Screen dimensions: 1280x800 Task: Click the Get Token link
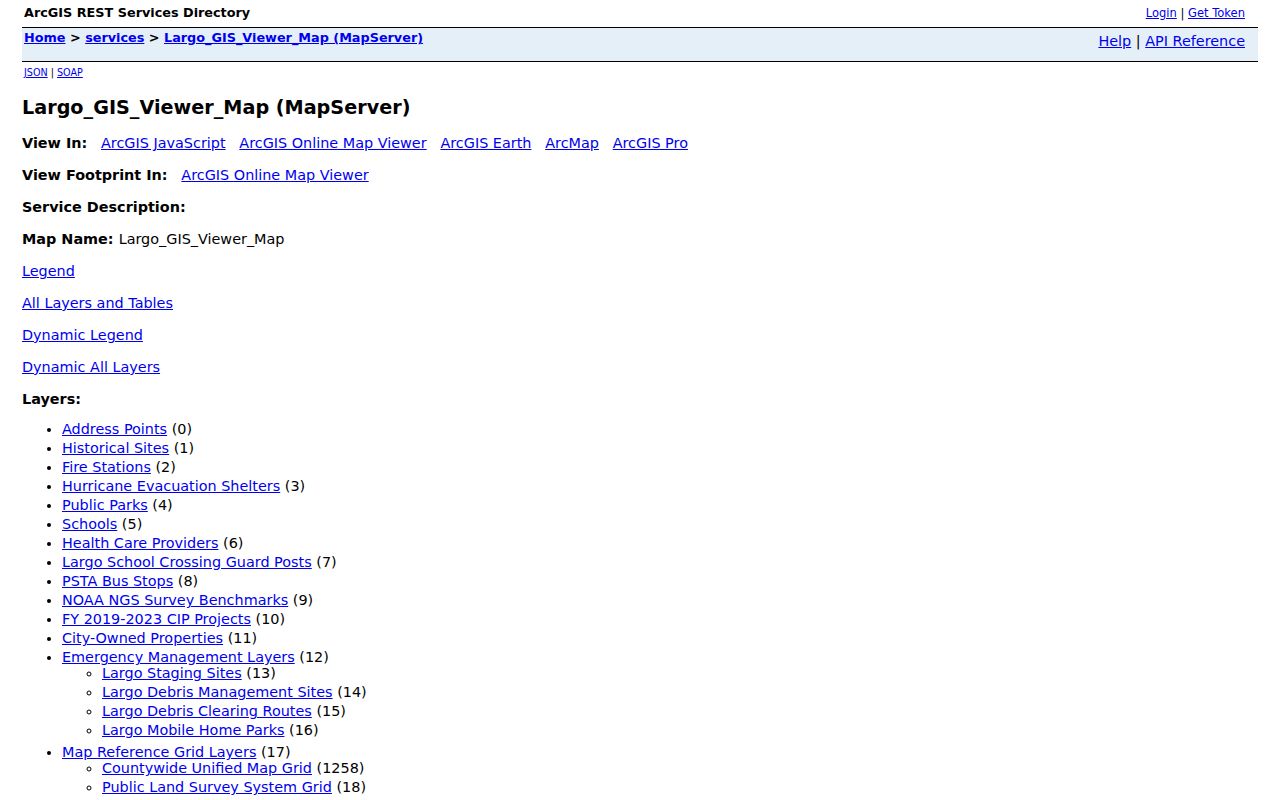click(x=1216, y=13)
